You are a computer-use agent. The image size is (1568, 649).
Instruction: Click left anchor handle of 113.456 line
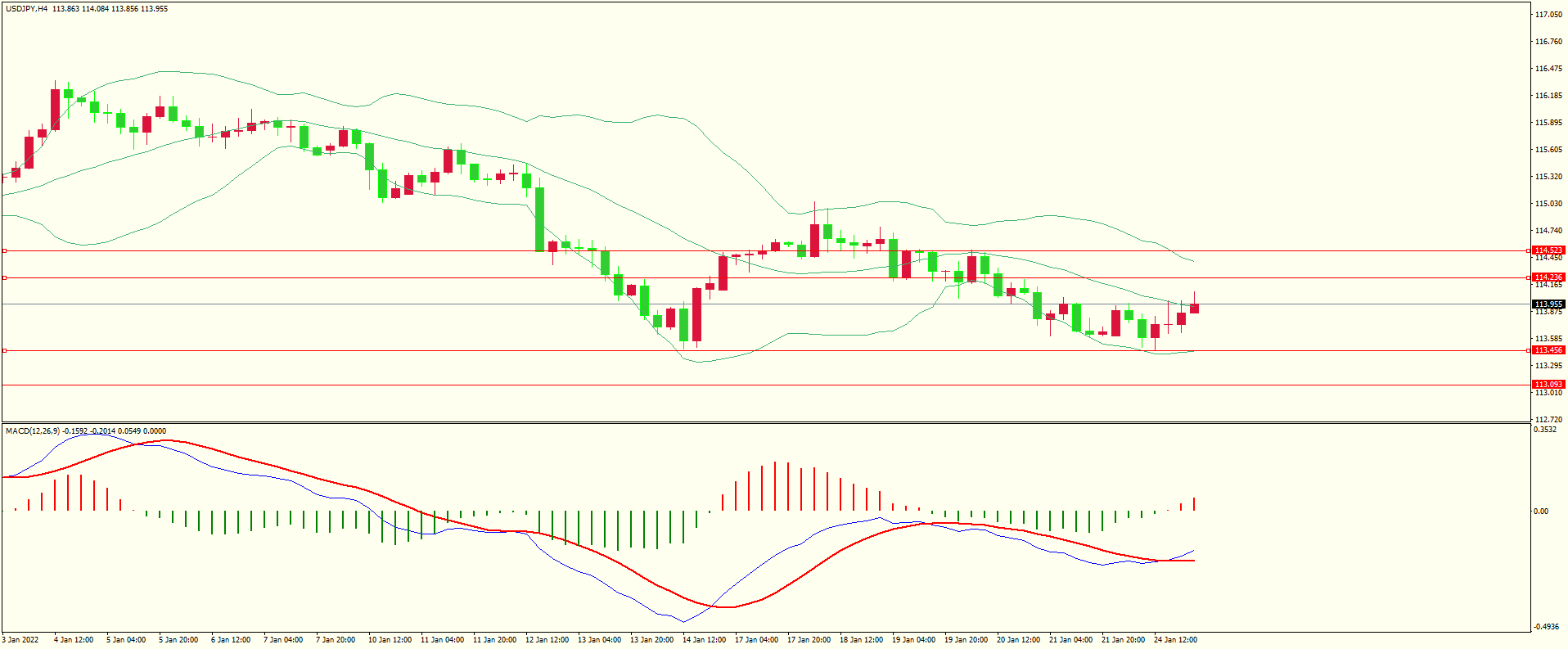(x=4, y=350)
